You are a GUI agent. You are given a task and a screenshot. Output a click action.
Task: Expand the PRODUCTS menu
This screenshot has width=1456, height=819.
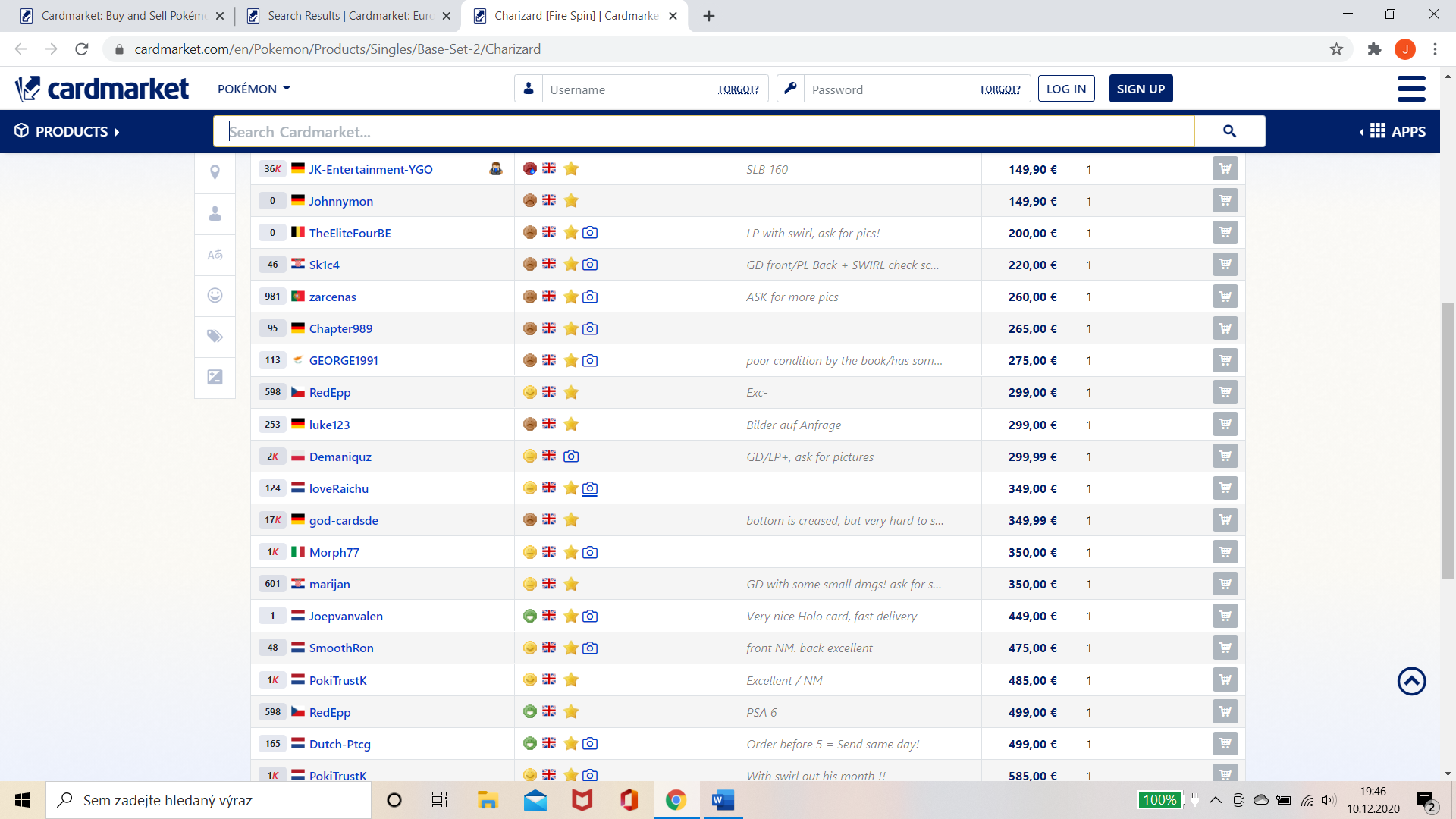coord(67,131)
